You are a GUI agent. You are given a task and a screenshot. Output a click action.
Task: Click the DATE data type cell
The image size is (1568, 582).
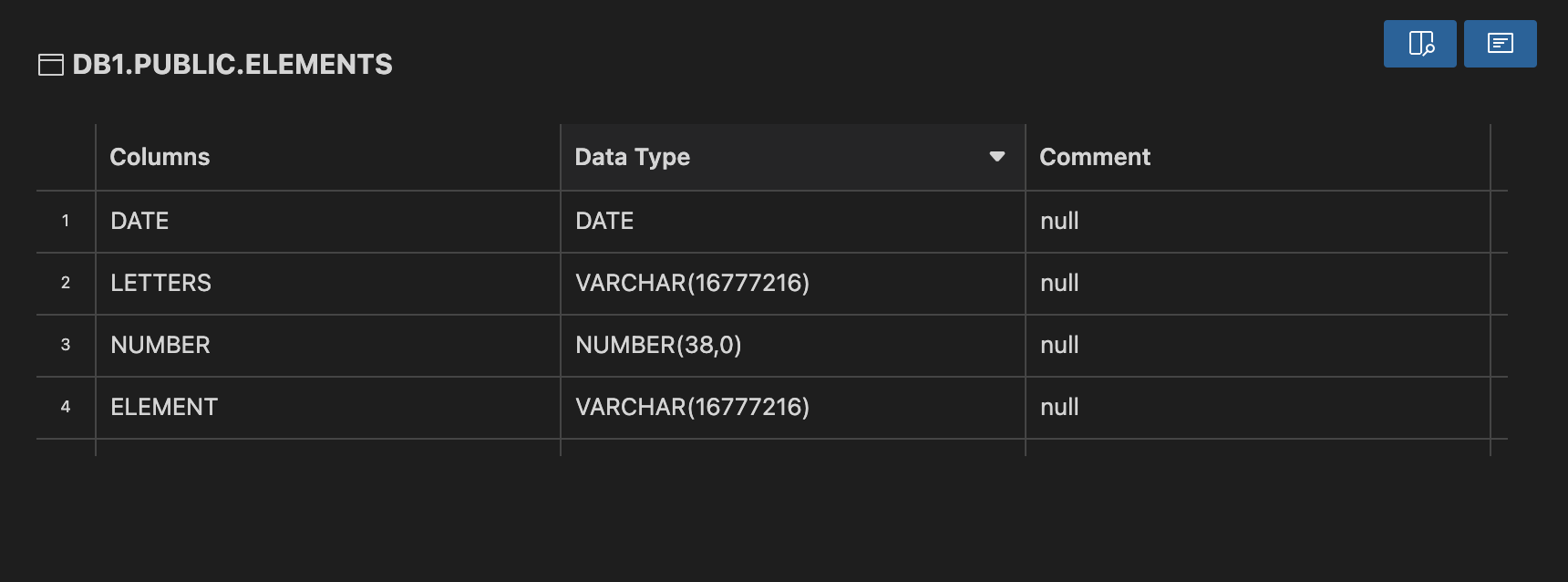[x=604, y=221]
